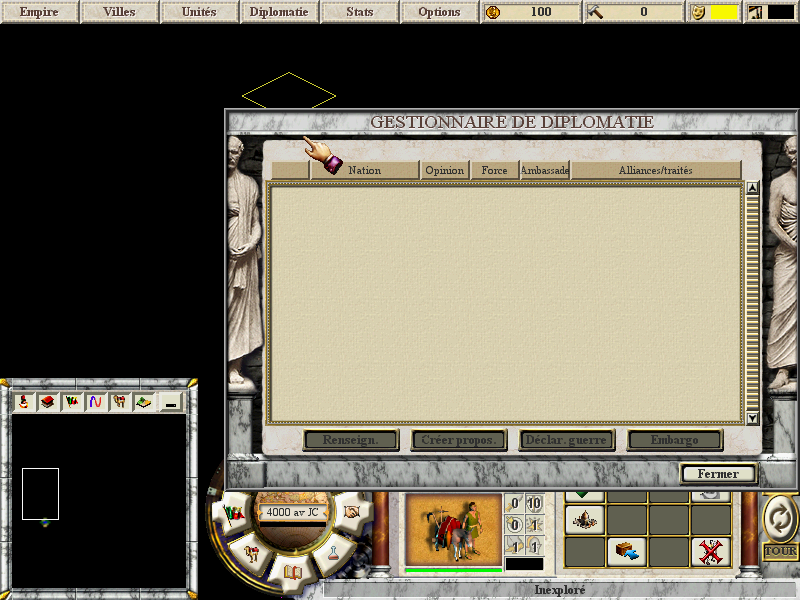Click the yellow happiness bar

pos(724,12)
